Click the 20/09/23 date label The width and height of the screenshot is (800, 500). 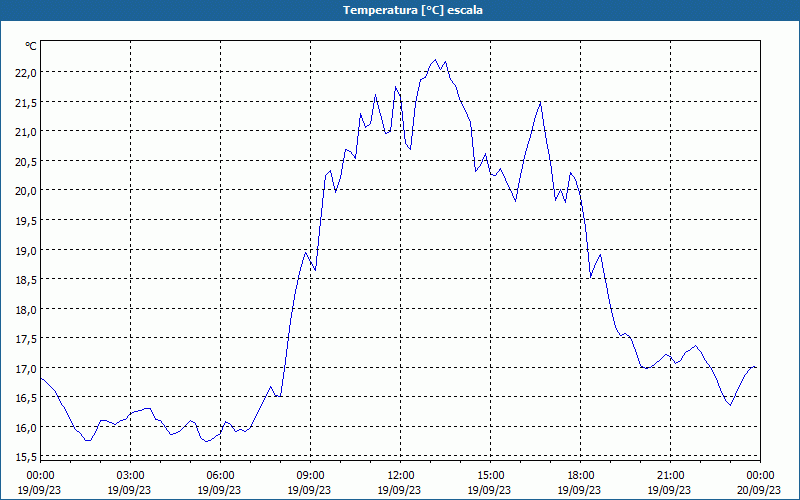tap(759, 490)
